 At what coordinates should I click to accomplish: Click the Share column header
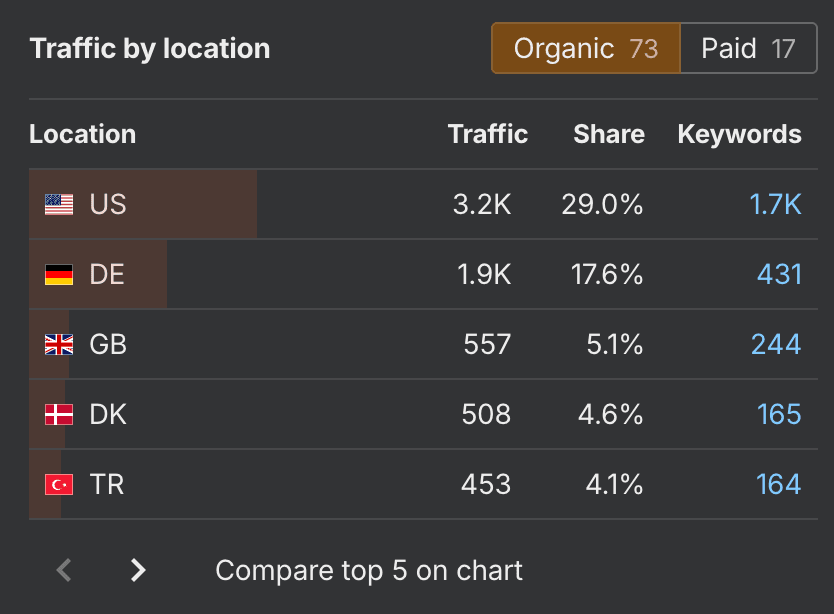point(609,134)
